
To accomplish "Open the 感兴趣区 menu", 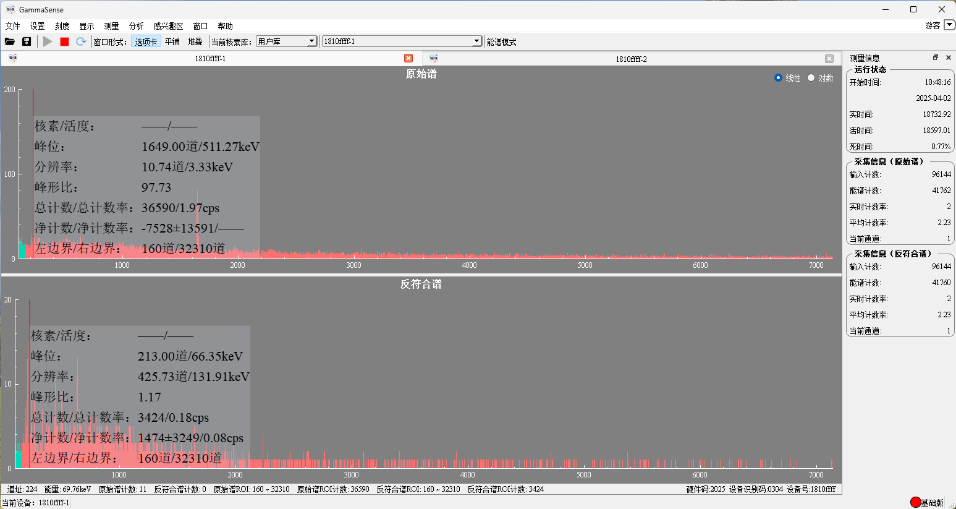I will coord(167,25).
